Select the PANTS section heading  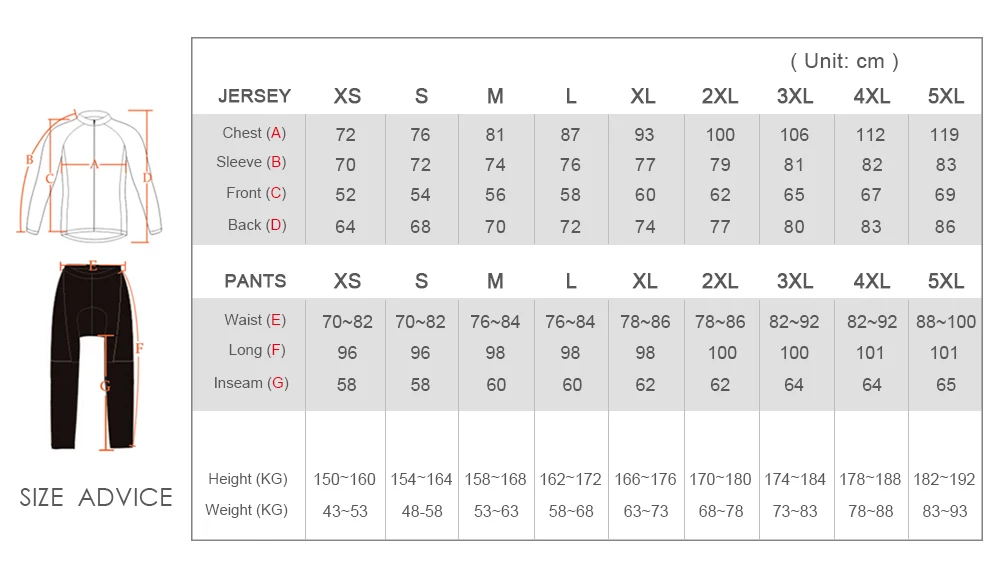tap(255, 281)
